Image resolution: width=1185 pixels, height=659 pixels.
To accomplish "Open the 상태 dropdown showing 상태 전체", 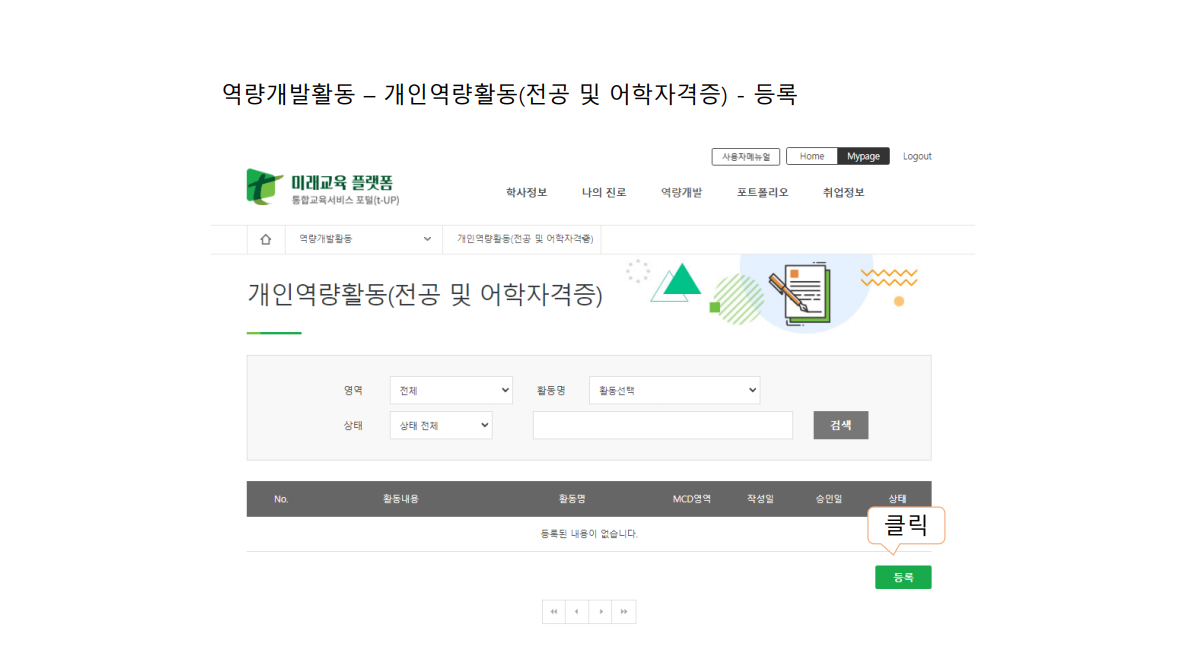I will (440, 425).
